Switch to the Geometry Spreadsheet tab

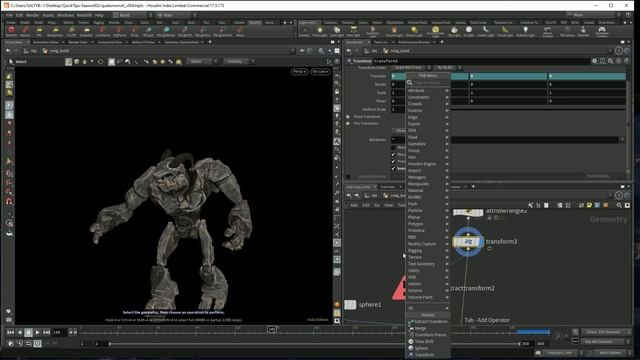tap(181, 42)
